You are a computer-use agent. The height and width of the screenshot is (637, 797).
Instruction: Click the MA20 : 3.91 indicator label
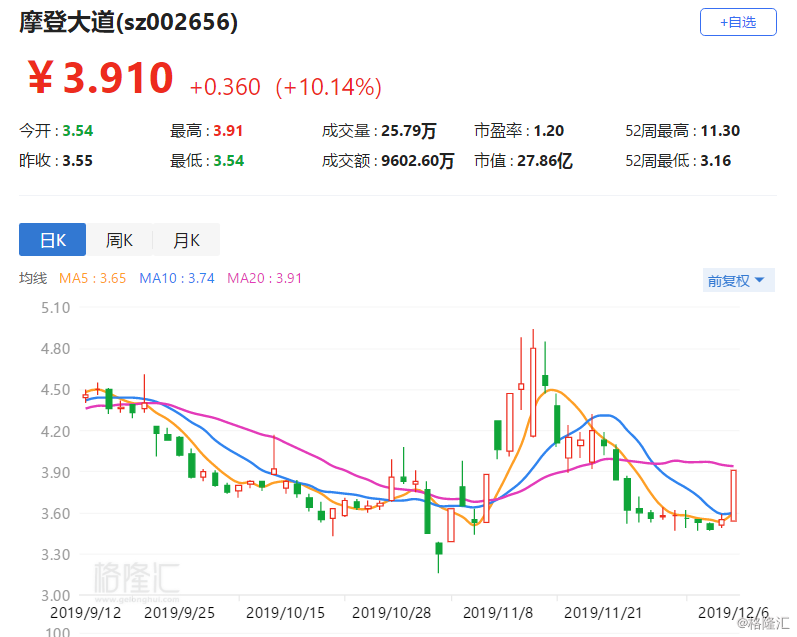[264, 278]
